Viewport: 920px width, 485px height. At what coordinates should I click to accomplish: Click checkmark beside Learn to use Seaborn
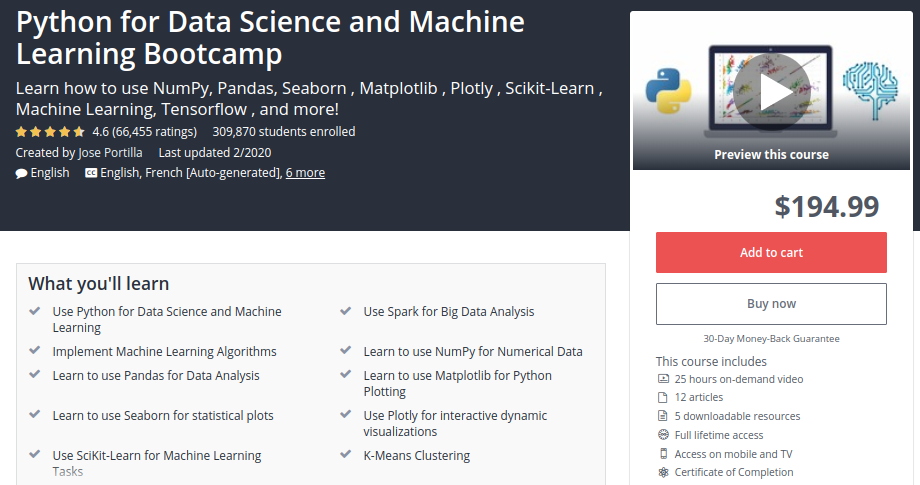(x=35, y=414)
